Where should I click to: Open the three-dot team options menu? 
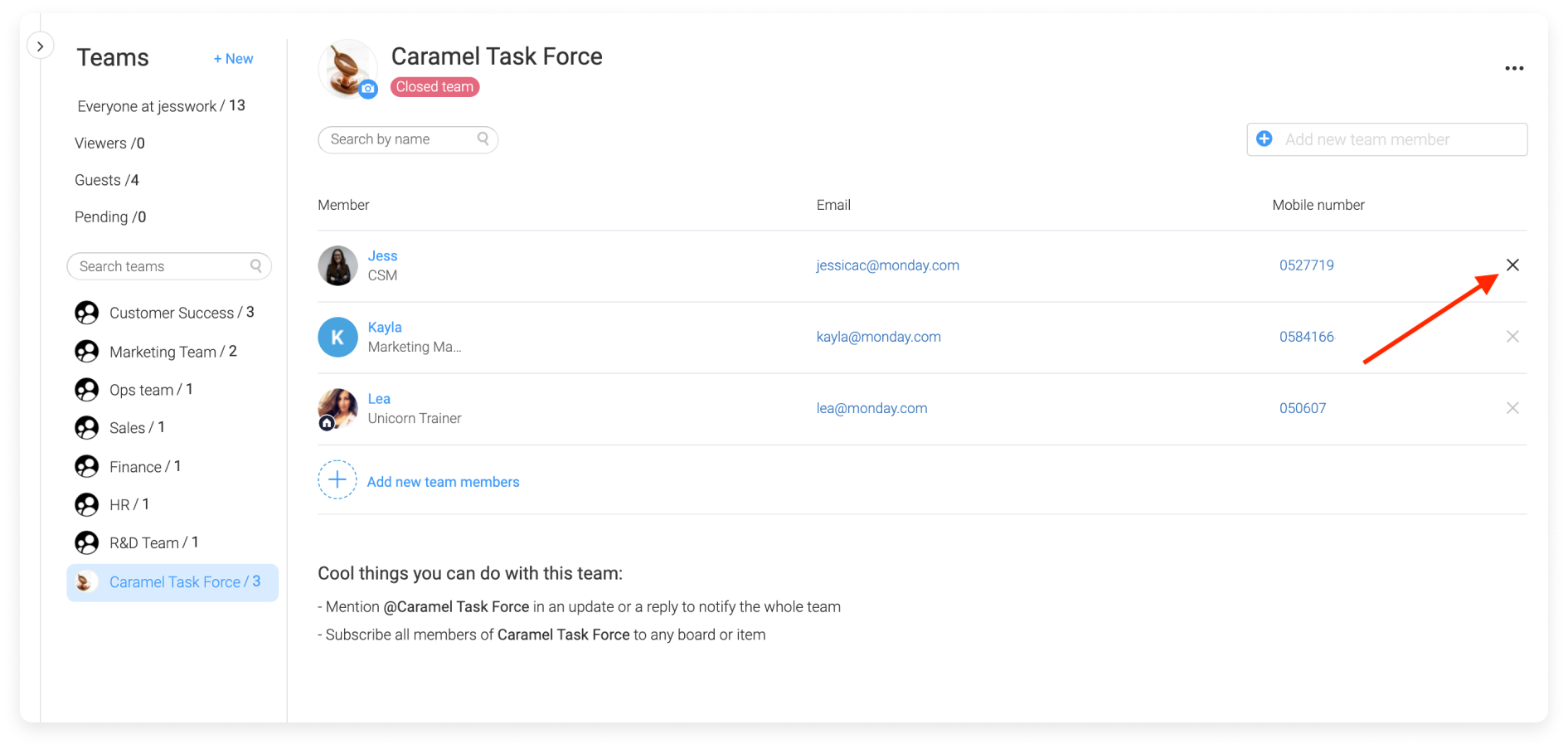click(x=1514, y=69)
